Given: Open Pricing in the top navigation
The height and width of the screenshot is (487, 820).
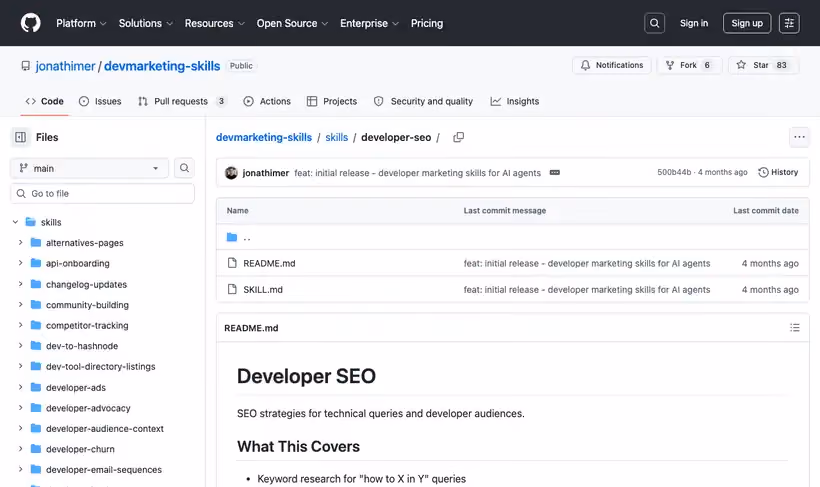Looking at the screenshot, I should click(427, 23).
